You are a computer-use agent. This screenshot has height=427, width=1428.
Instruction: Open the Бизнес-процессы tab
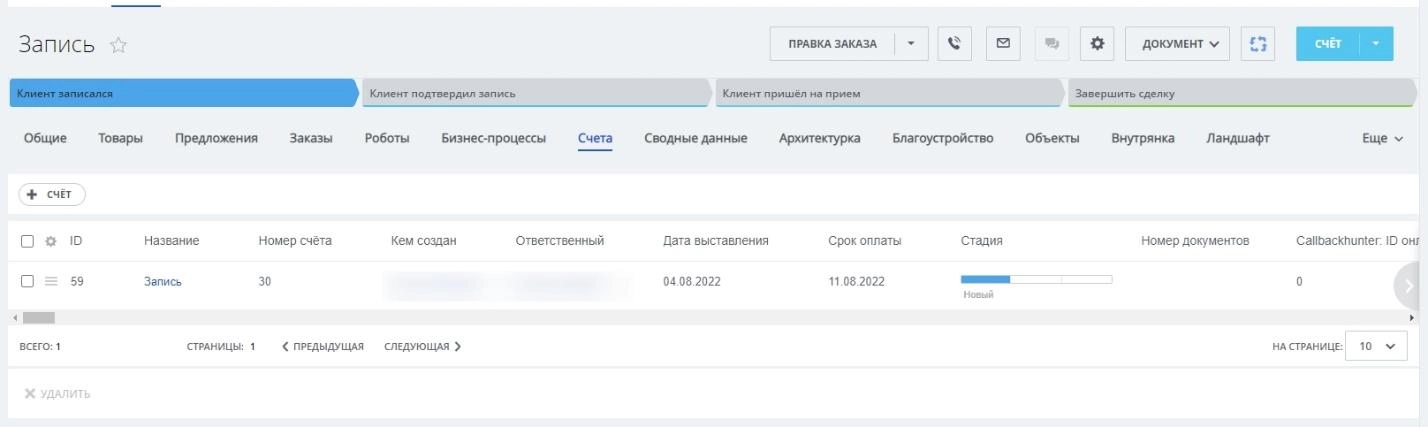(x=493, y=139)
